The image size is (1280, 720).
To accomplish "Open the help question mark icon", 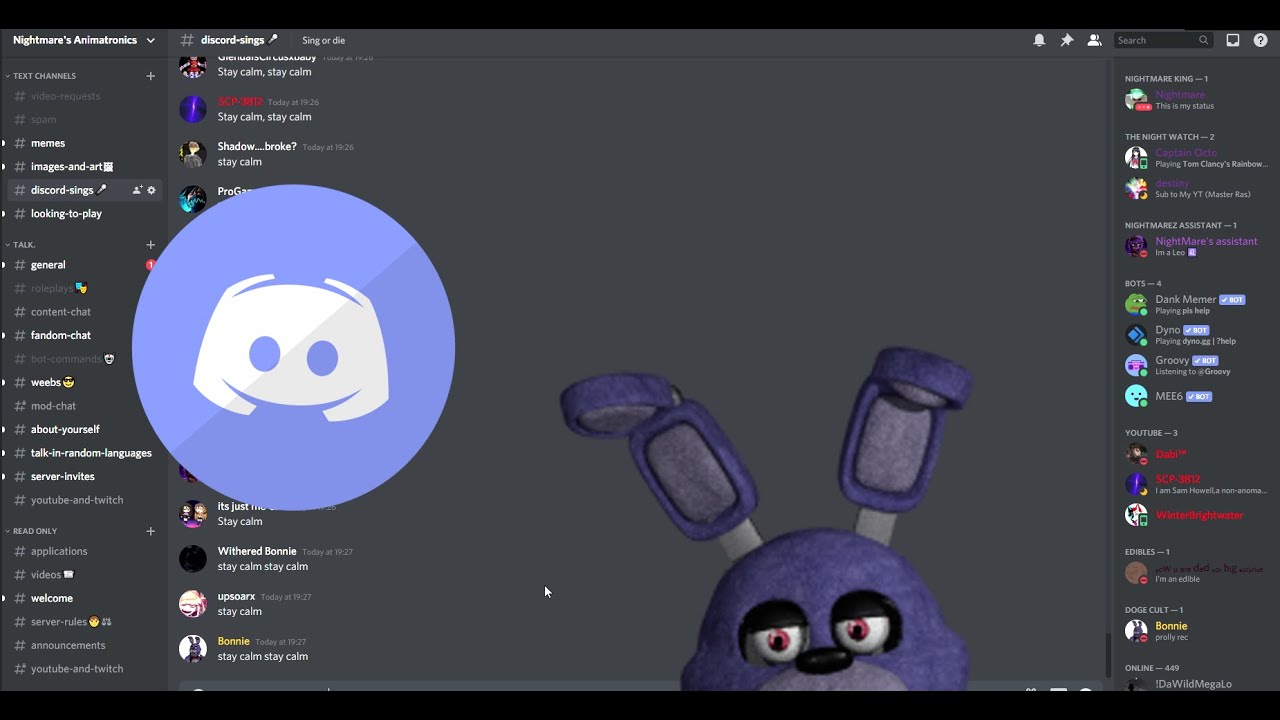I will point(1260,40).
